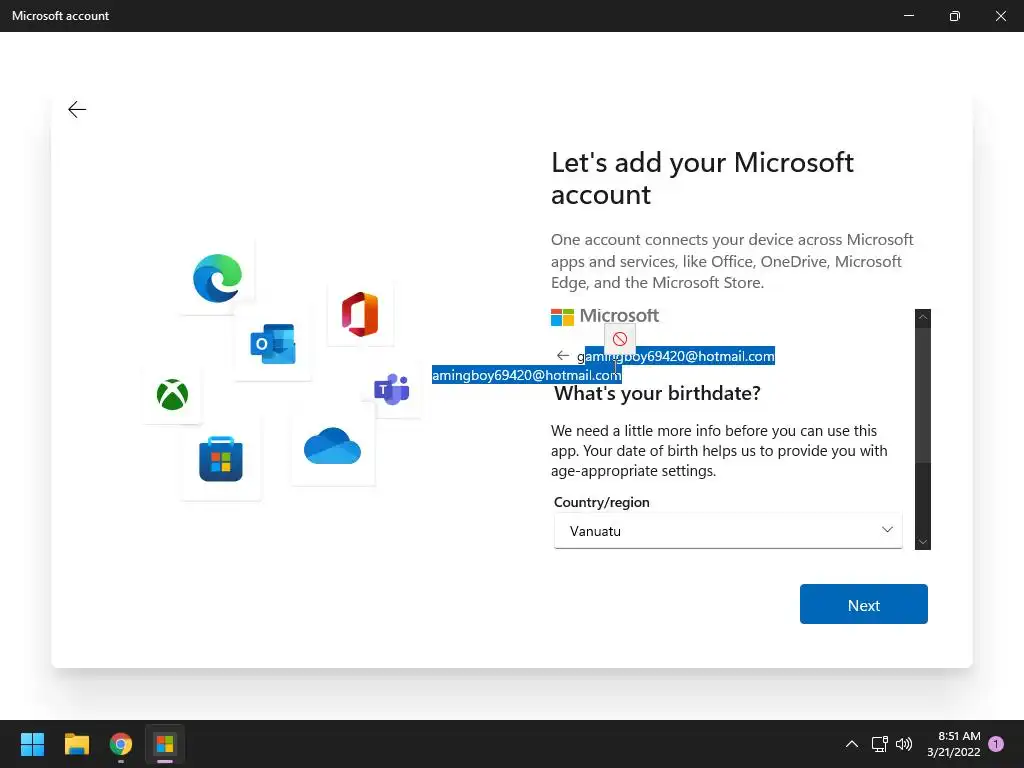
Task: Click the scroll down arrow in the form
Action: click(x=923, y=541)
